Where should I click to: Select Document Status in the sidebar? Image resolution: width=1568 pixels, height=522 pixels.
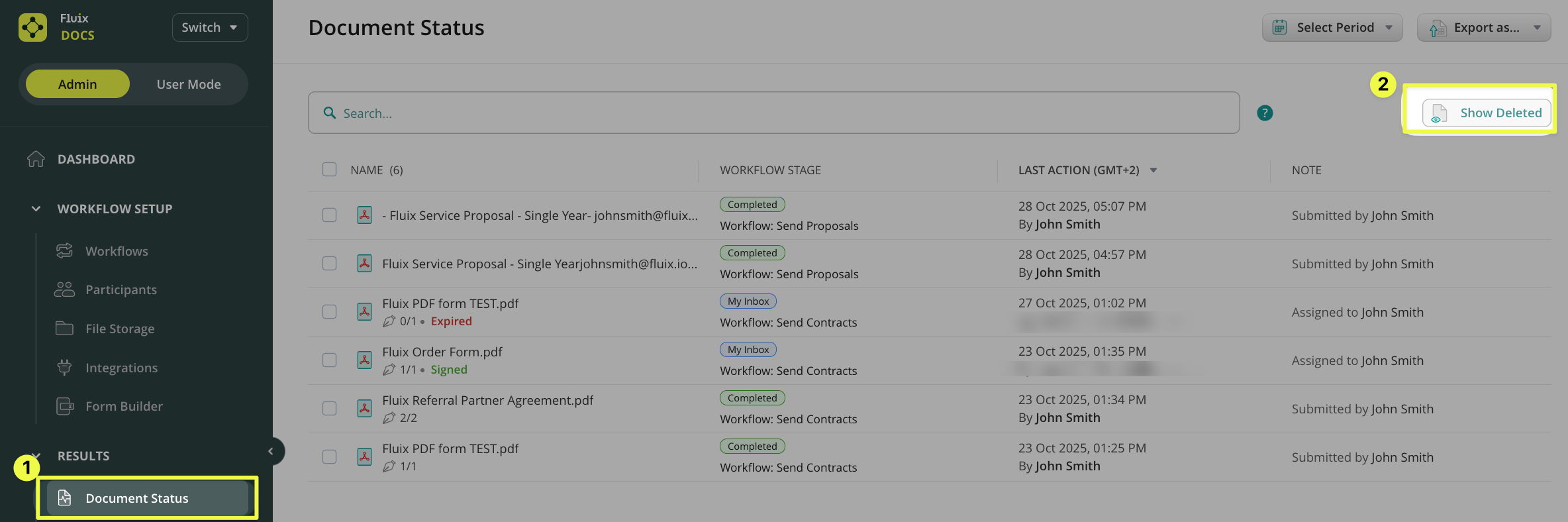click(136, 498)
